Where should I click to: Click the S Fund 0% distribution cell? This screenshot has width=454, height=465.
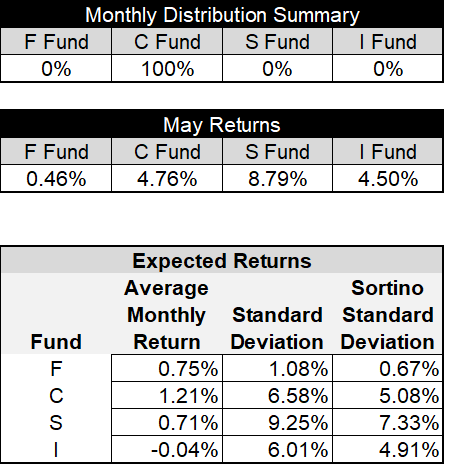tap(277, 68)
